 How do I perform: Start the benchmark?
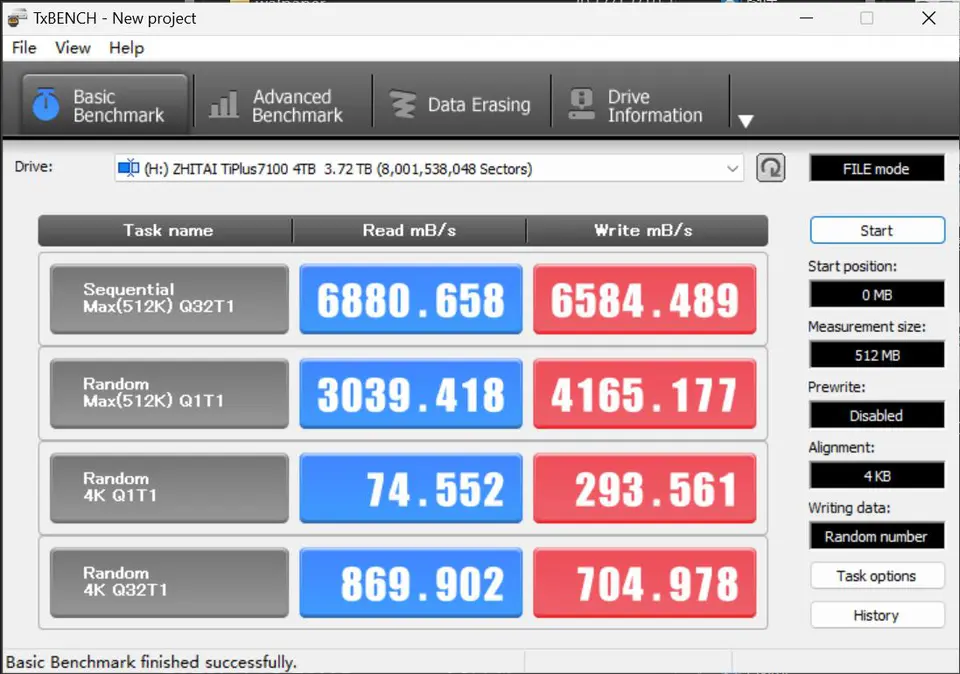click(x=877, y=231)
